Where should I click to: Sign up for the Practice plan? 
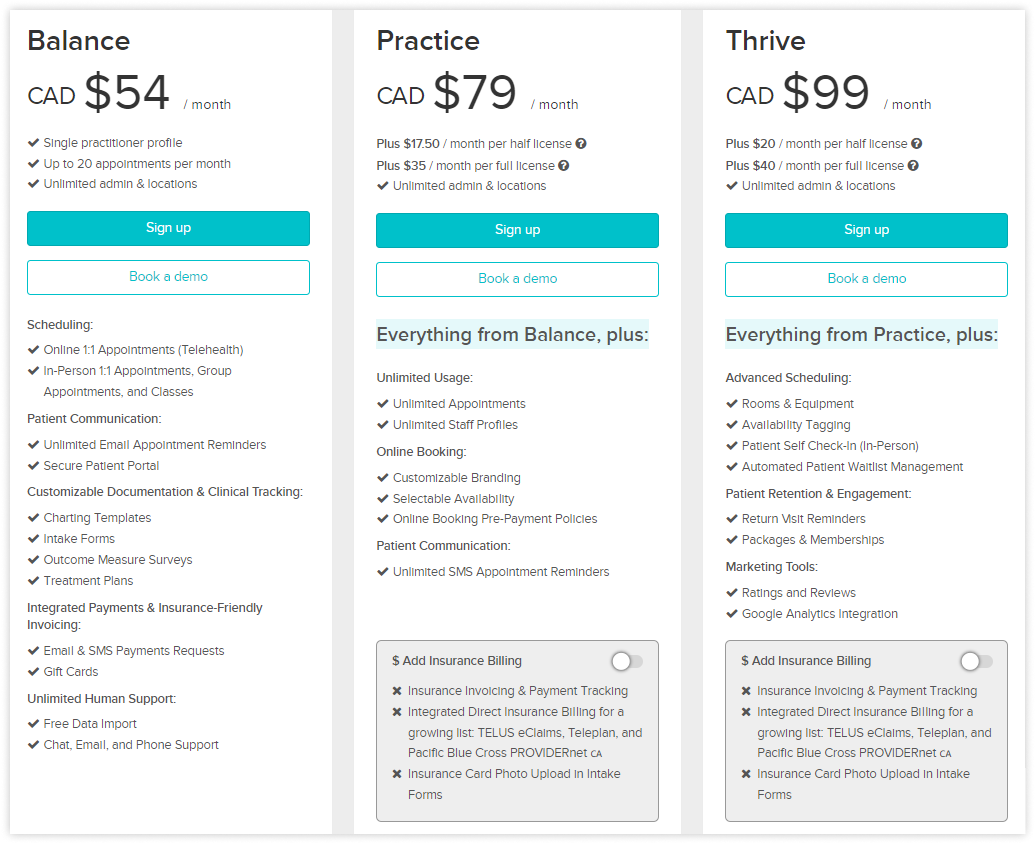pyautogui.click(x=518, y=230)
